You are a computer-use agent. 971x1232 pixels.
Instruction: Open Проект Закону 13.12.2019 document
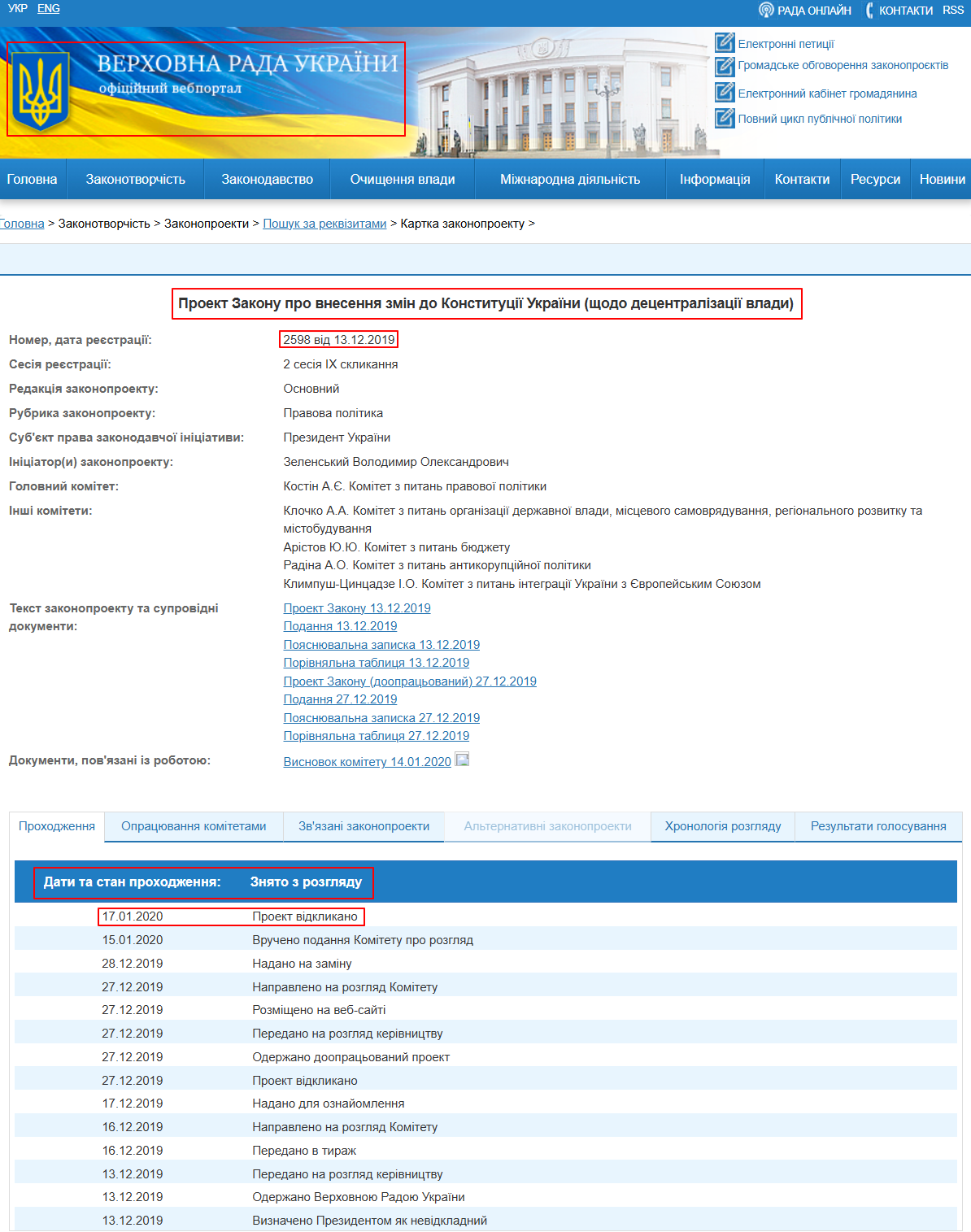[357, 607]
